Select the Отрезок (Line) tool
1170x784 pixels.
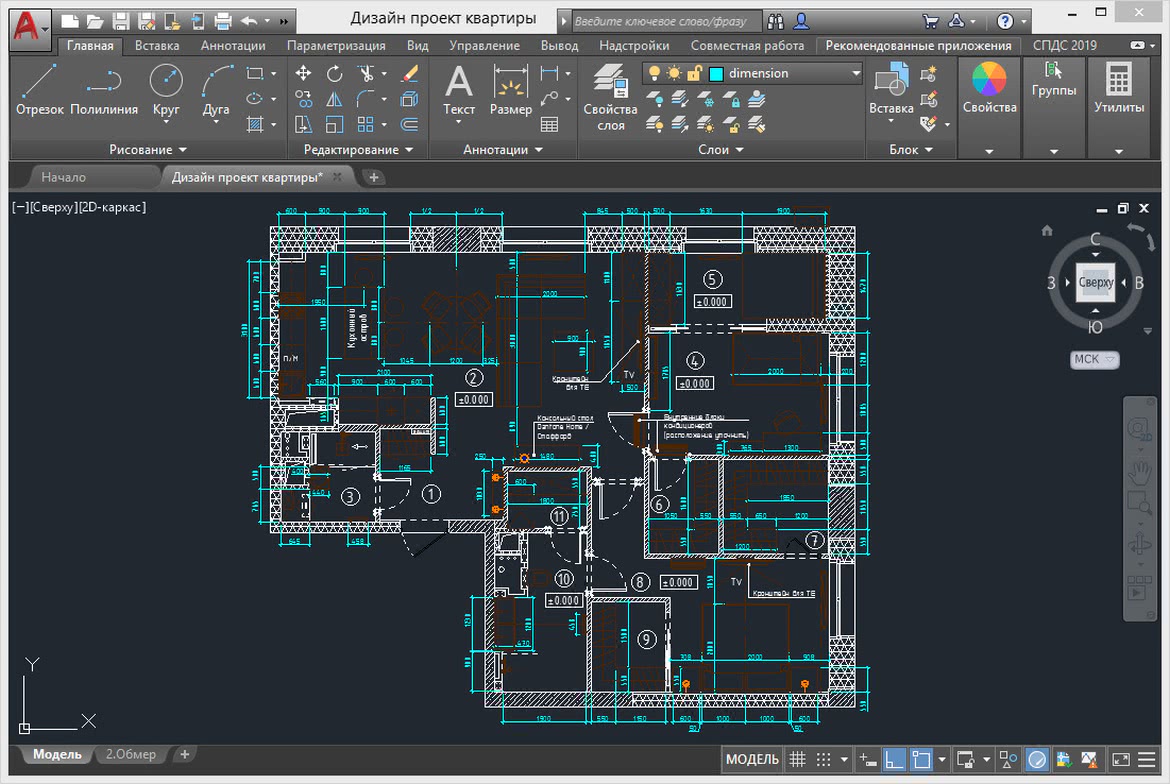click(x=39, y=89)
